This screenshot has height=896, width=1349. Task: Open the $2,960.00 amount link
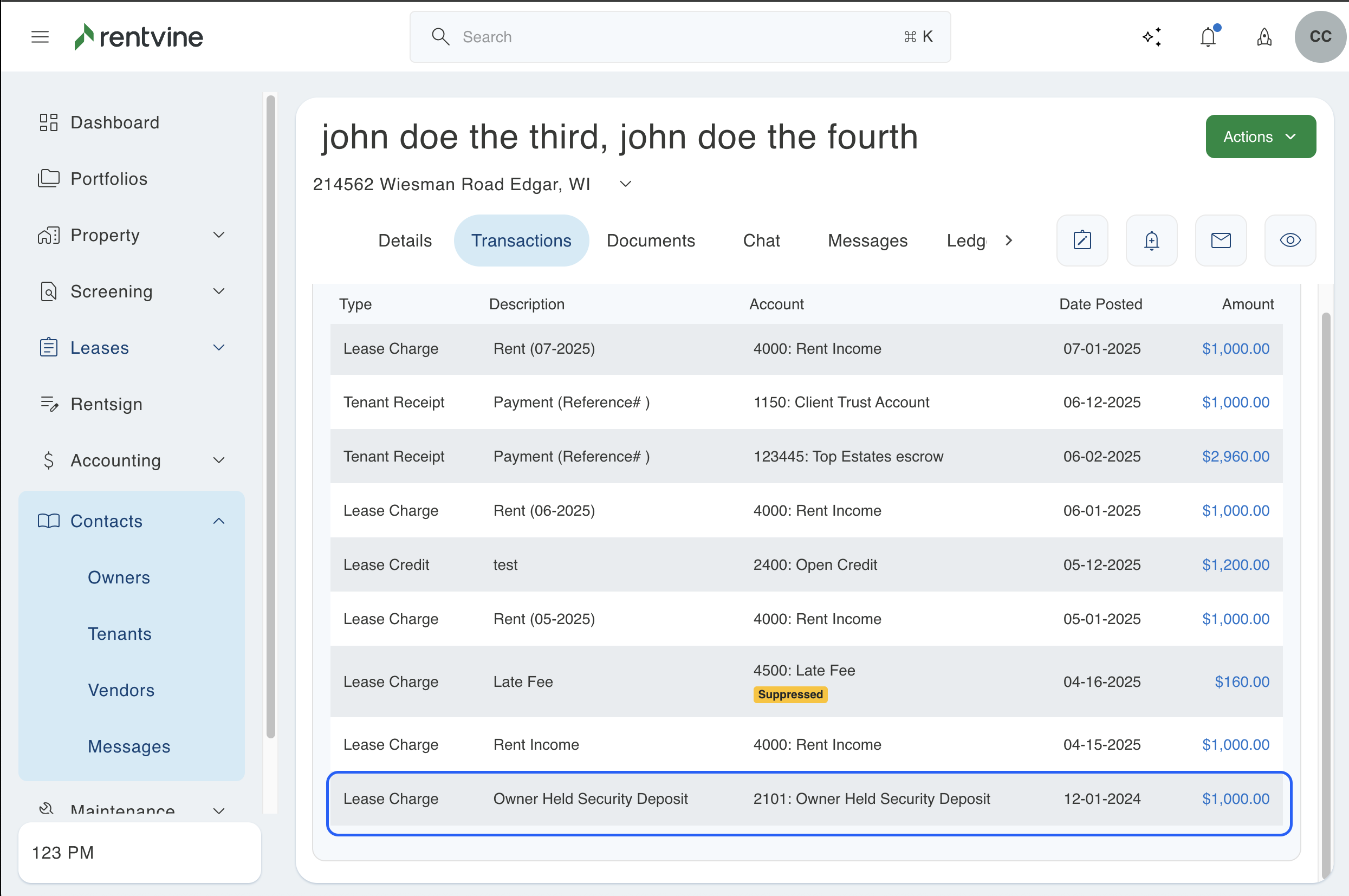pos(1235,457)
